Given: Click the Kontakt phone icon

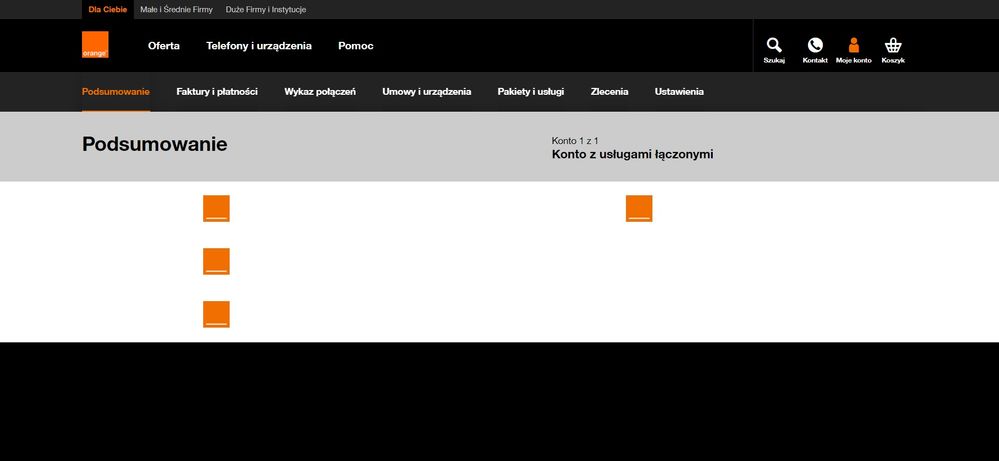Looking at the screenshot, I should (x=815, y=46).
